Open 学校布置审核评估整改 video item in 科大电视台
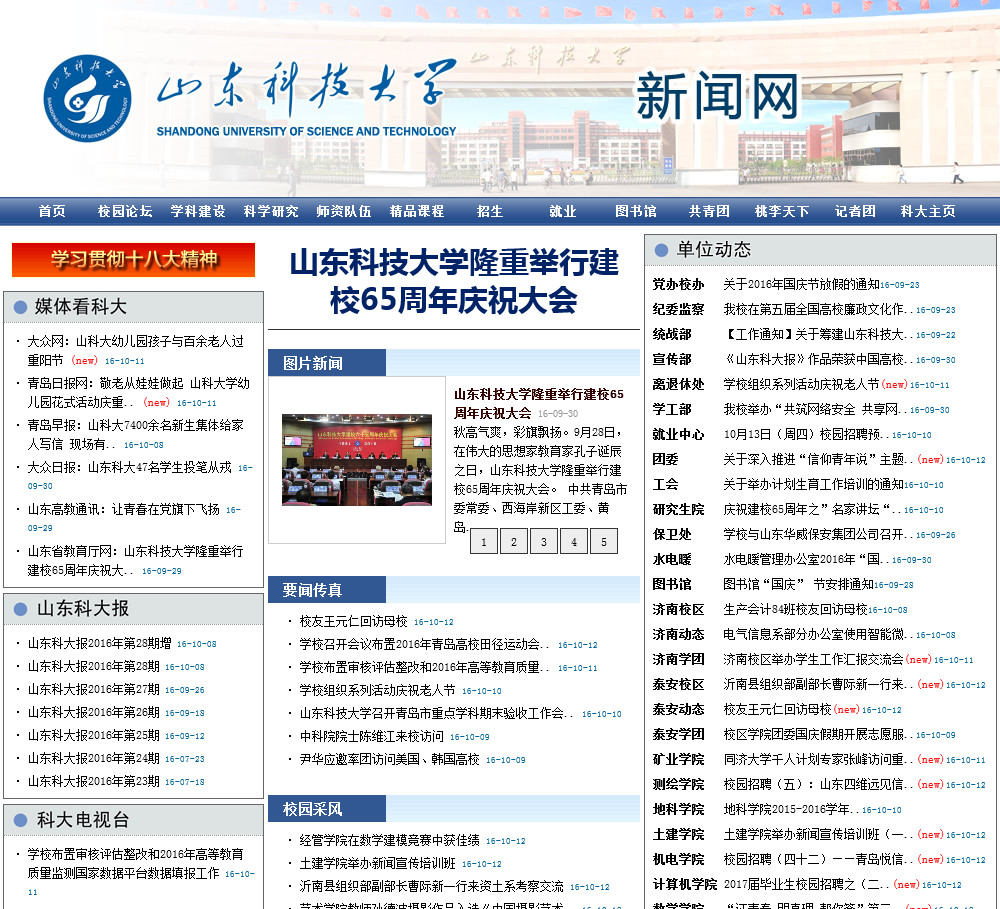The height and width of the screenshot is (909, 1000). [135, 864]
